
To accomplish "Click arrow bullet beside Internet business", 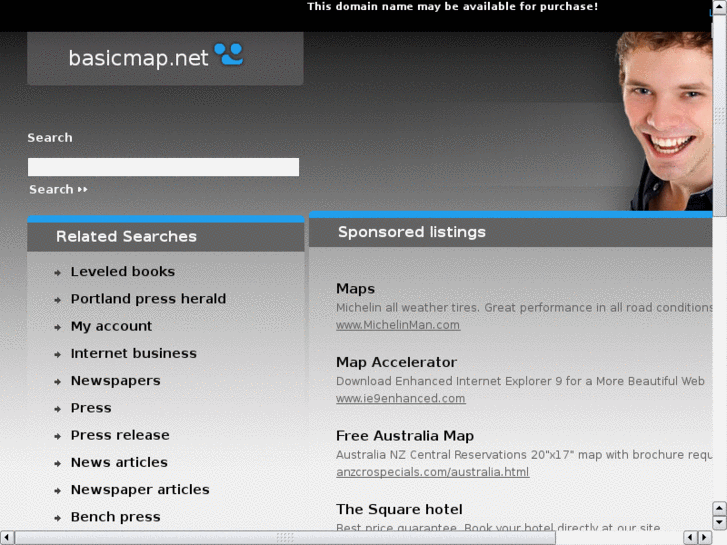I will pyautogui.click(x=57, y=355).
